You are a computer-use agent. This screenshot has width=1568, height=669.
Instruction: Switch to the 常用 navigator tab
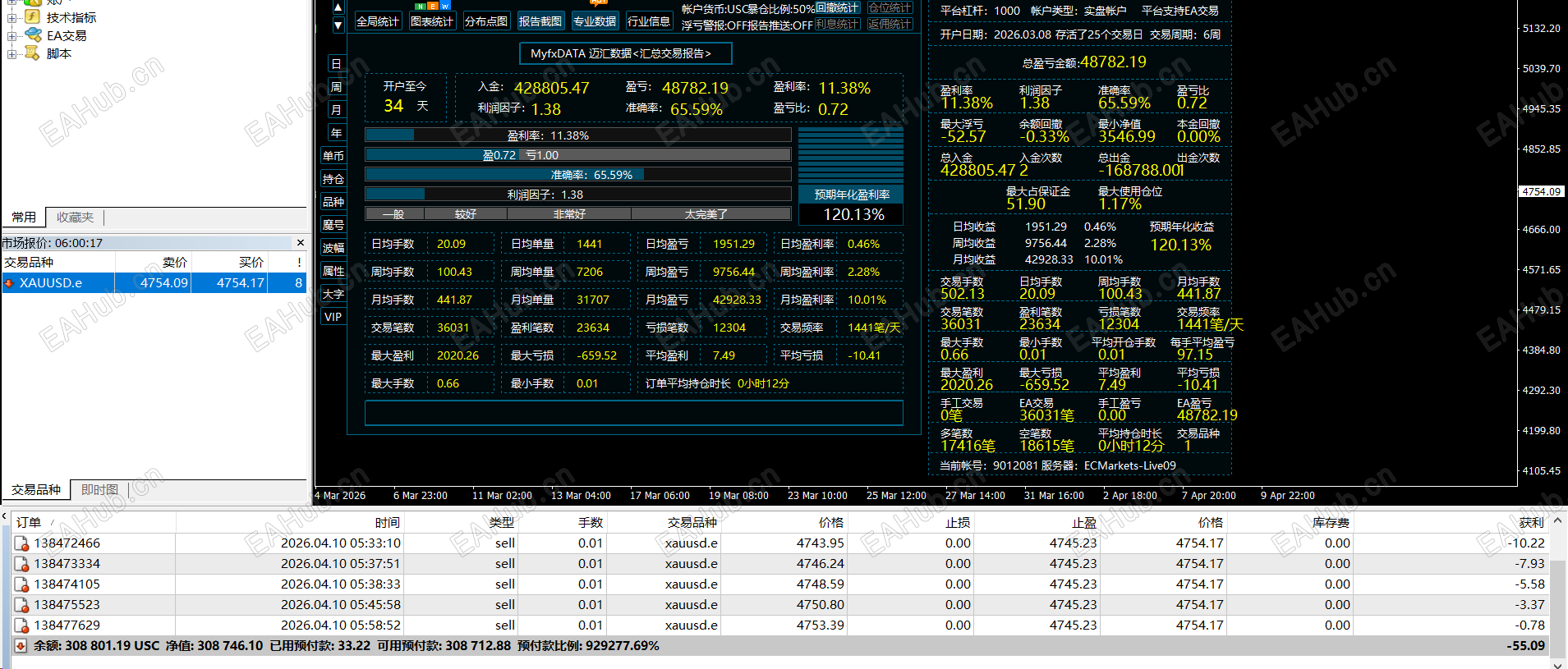[24, 217]
